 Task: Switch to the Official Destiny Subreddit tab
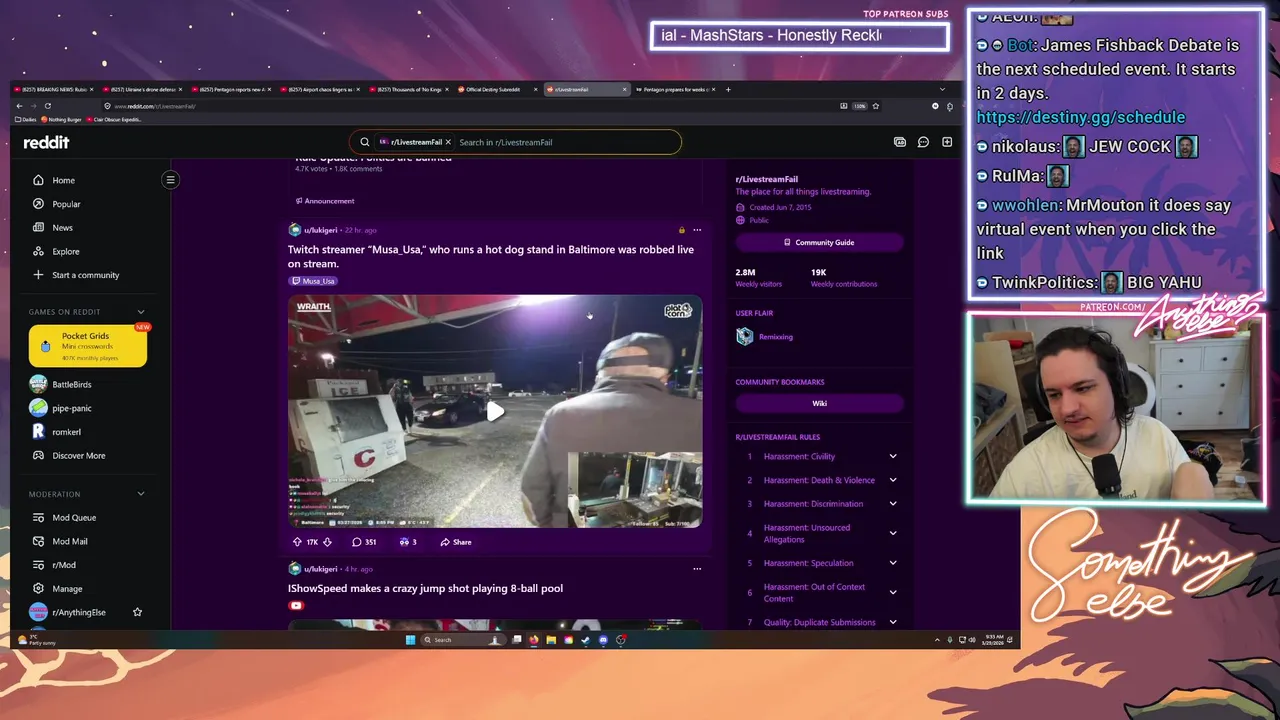[497, 89]
